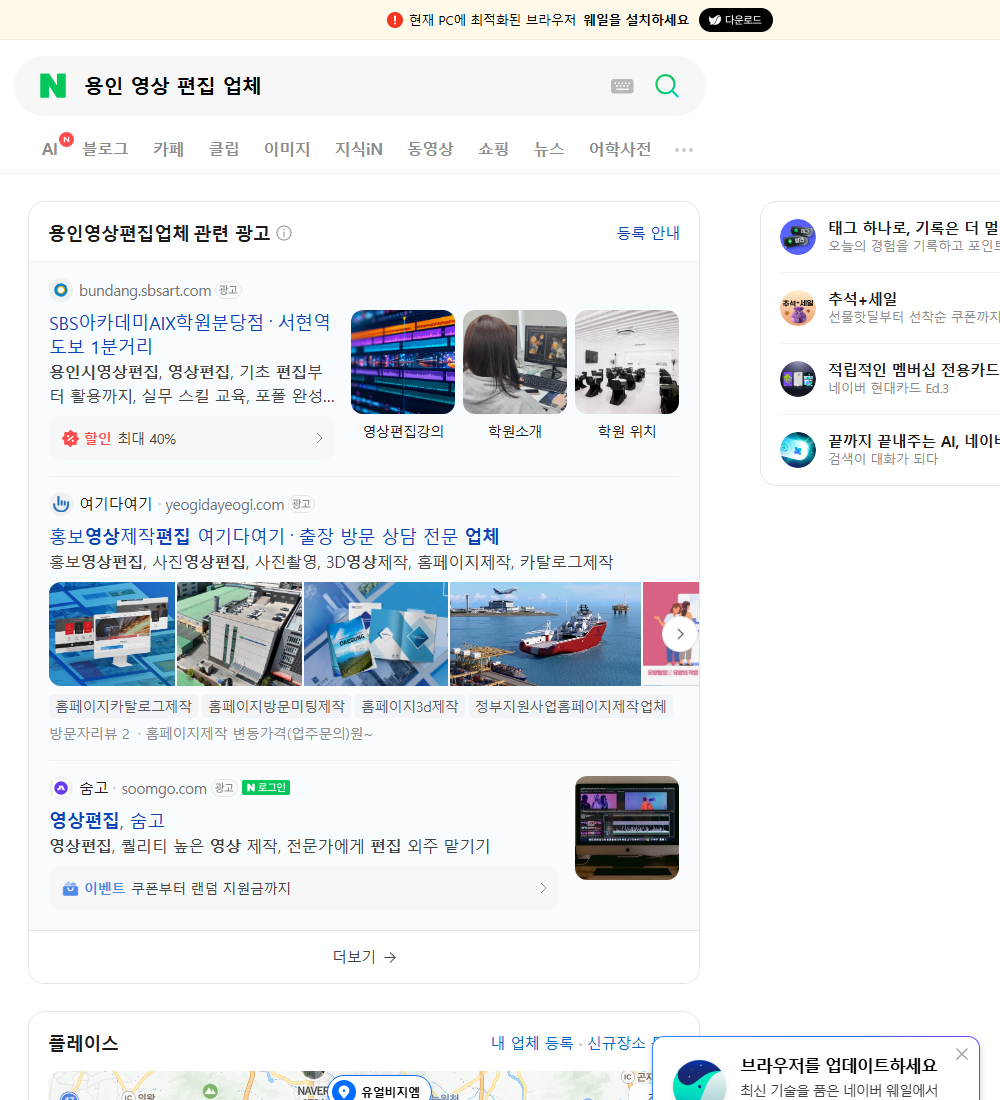Click the 유얼비지엠 map pin marker
Screen dimensions: 1000x1100
[x=344, y=1091]
